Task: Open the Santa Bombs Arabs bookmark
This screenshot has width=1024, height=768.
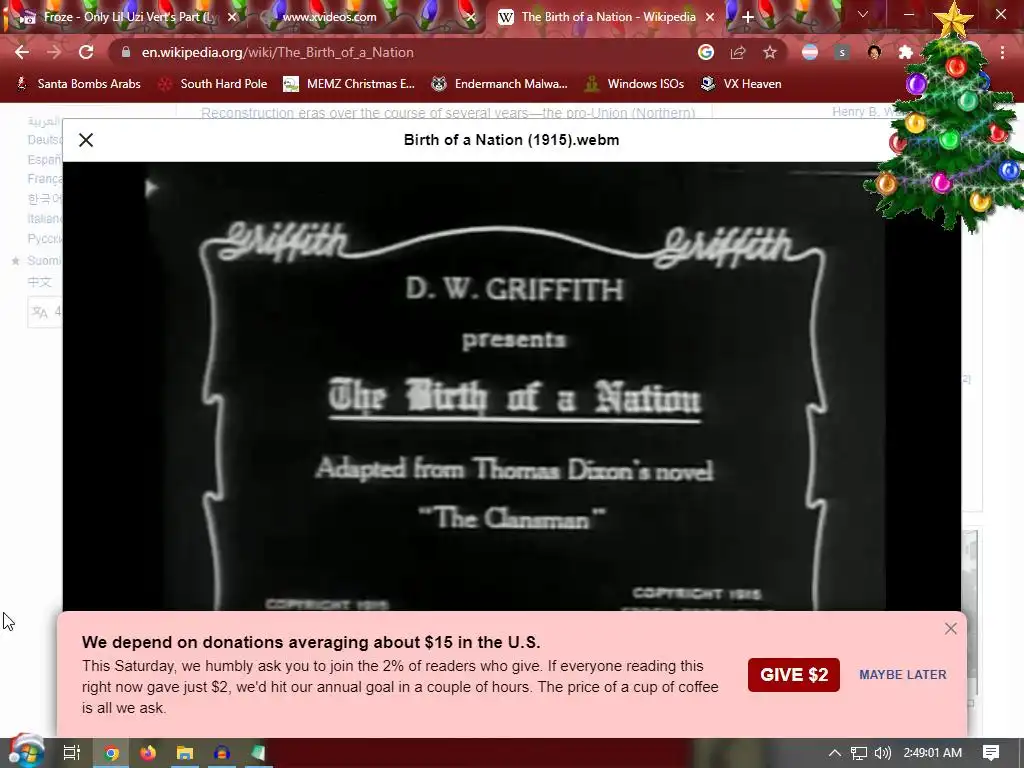Action: 78,84
